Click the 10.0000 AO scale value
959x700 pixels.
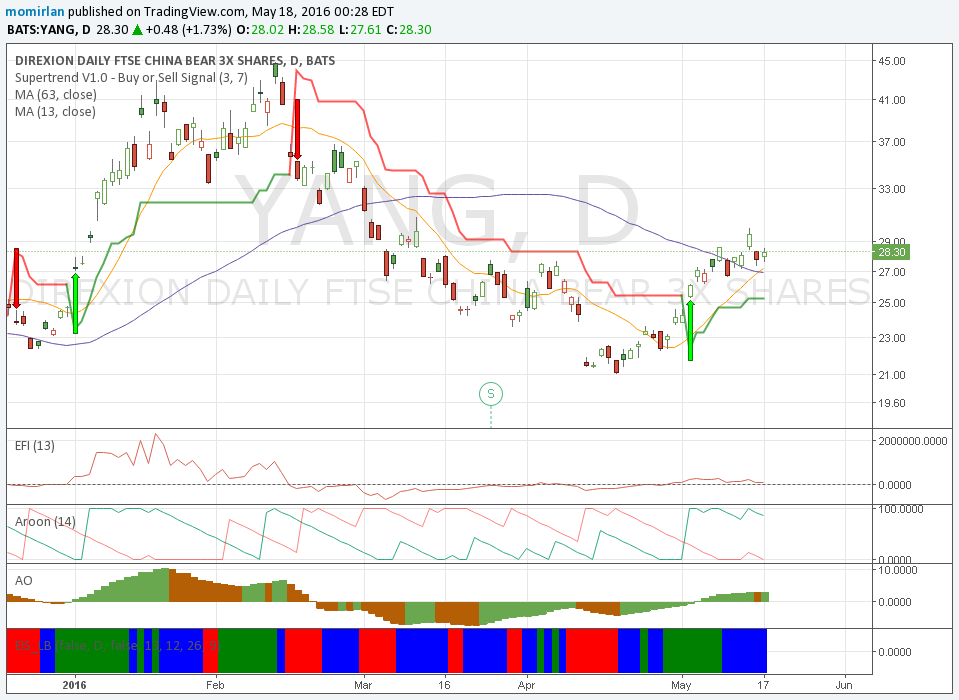pyautogui.click(x=898, y=570)
